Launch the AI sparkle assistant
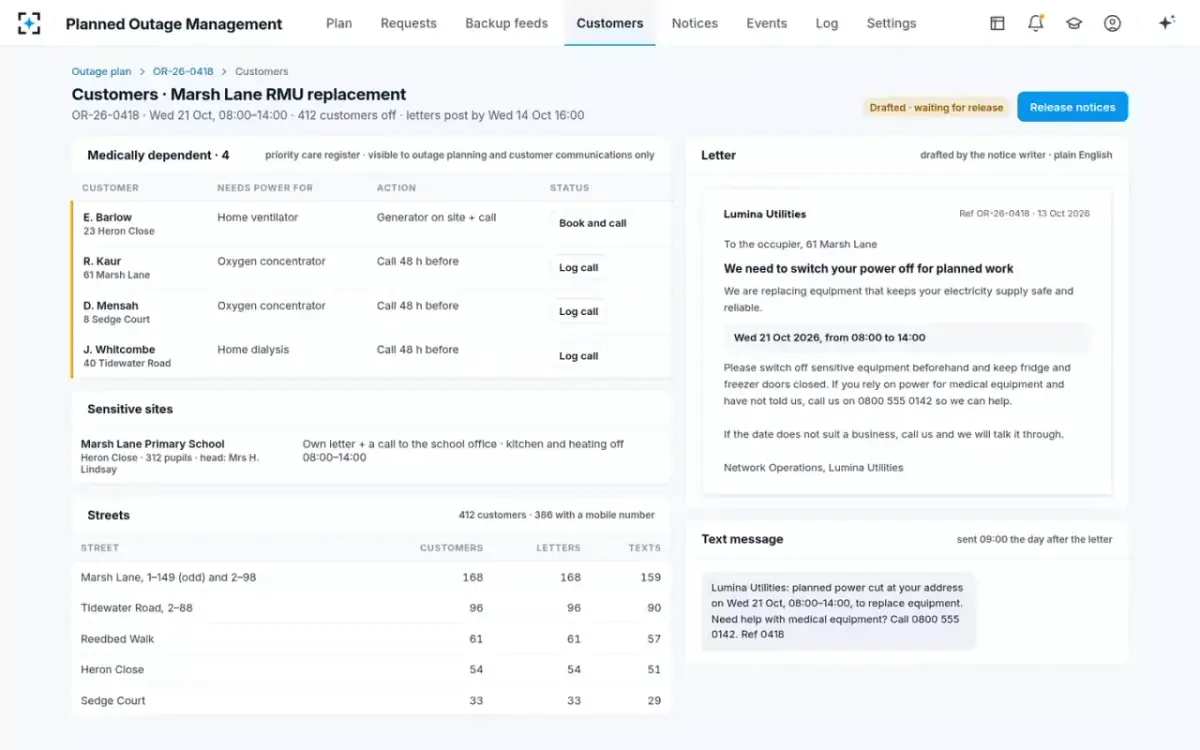 [x=1166, y=23]
